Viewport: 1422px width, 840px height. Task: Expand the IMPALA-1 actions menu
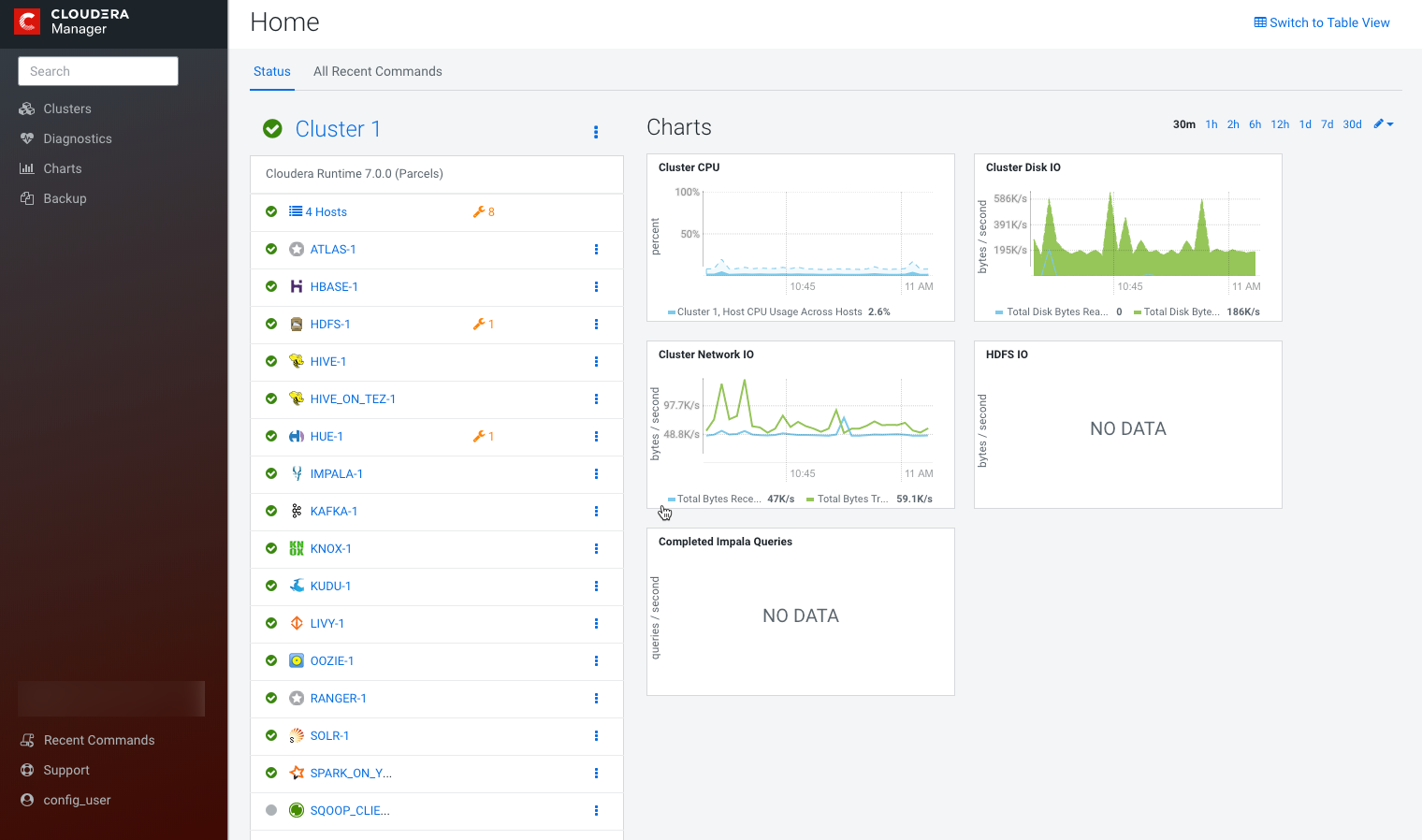pyautogui.click(x=596, y=474)
